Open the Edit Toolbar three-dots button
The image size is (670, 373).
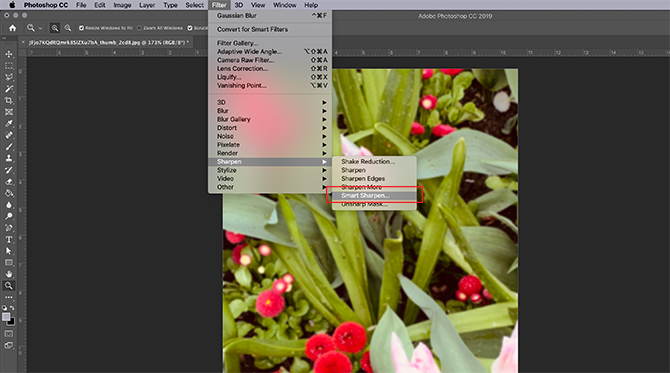[x=9, y=297]
